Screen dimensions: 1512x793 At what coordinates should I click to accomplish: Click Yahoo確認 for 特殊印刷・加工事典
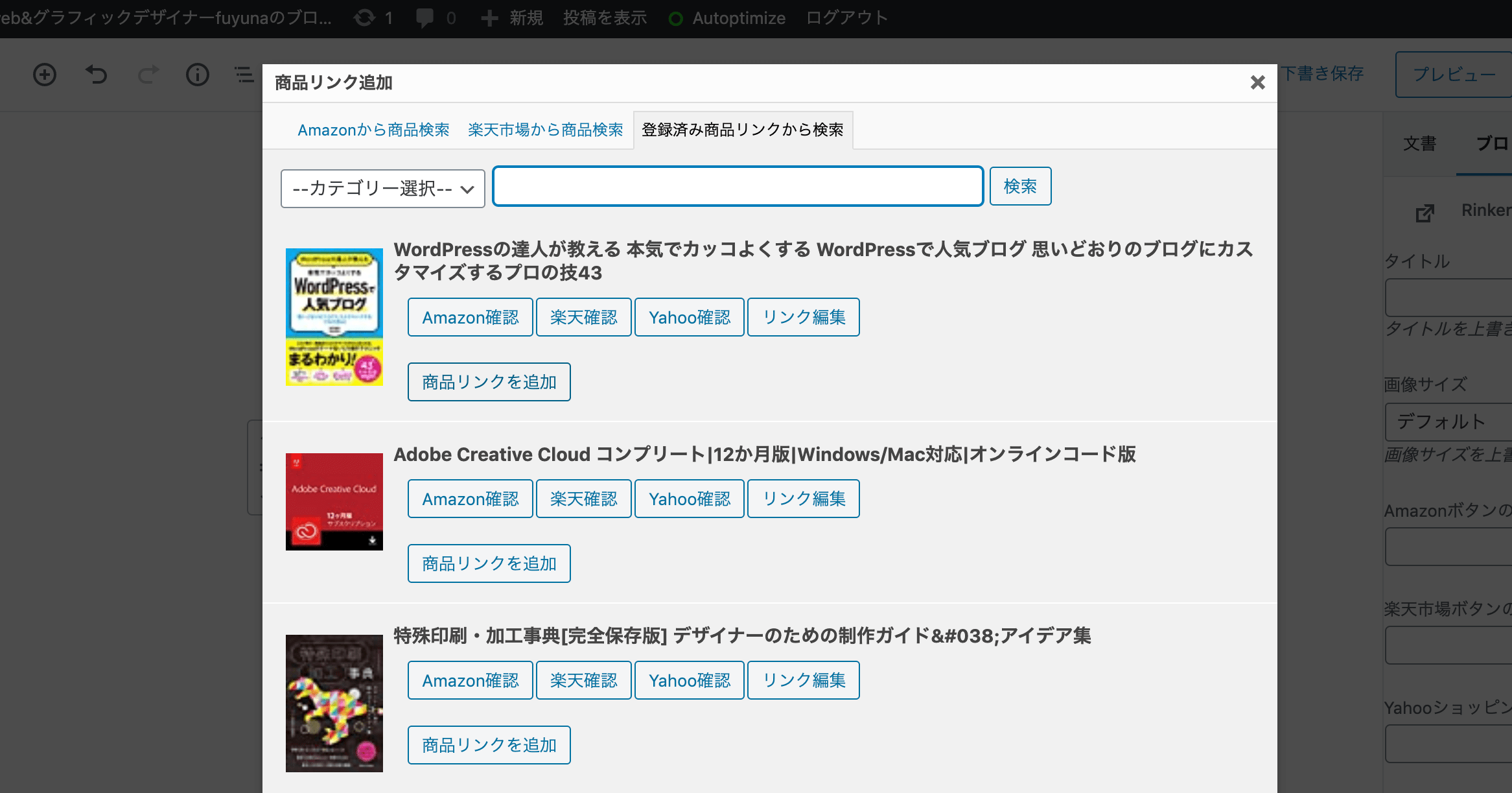(690, 680)
